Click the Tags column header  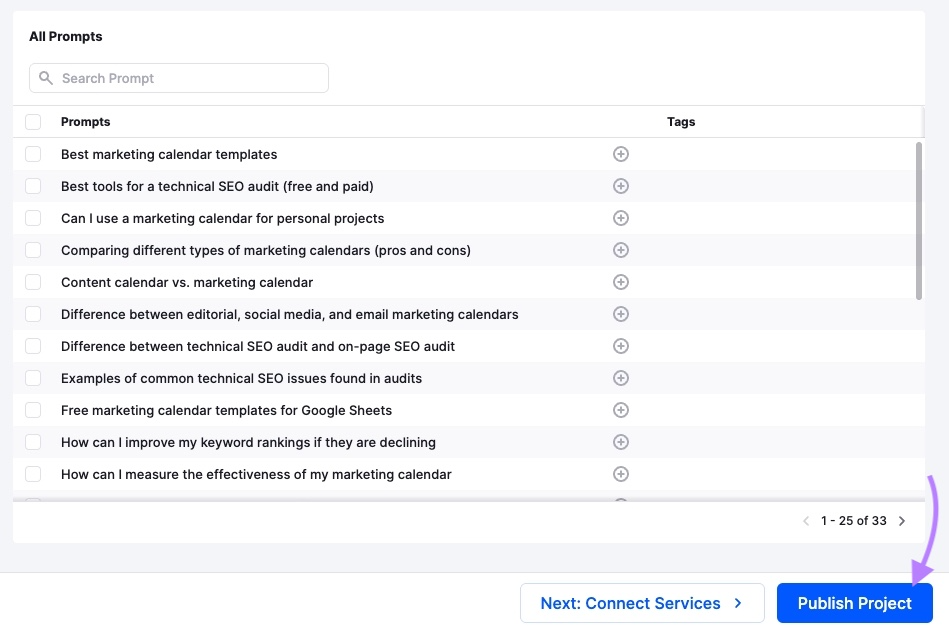[x=681, y=121]
